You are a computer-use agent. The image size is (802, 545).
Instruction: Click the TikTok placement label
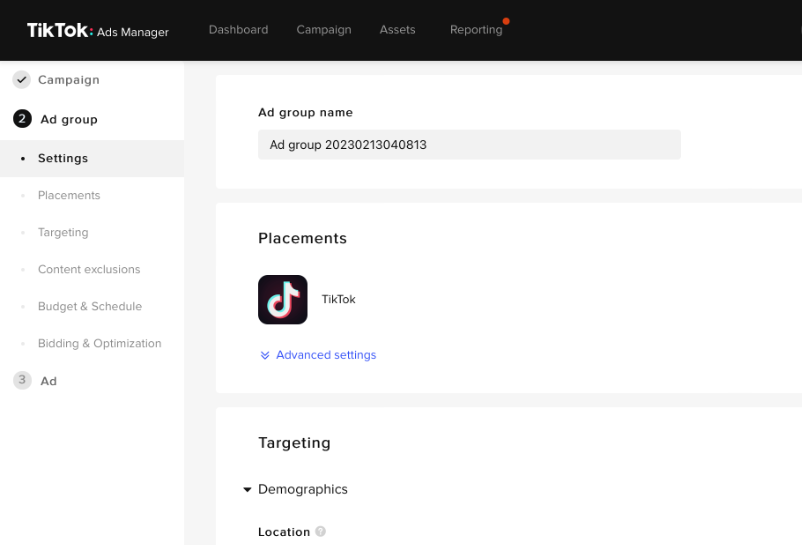[x=338, y=299]
